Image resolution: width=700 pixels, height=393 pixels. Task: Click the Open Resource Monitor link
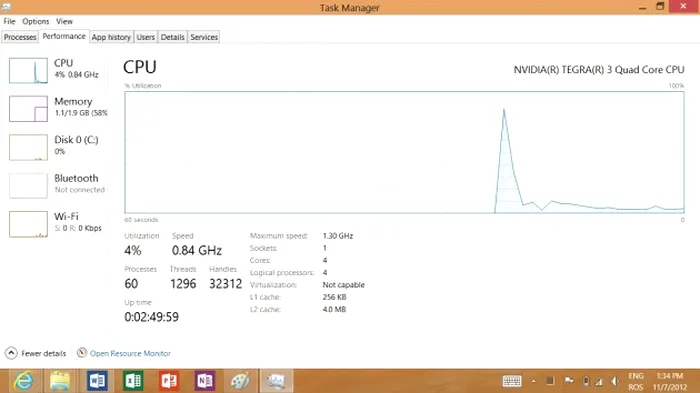point(130,353)
